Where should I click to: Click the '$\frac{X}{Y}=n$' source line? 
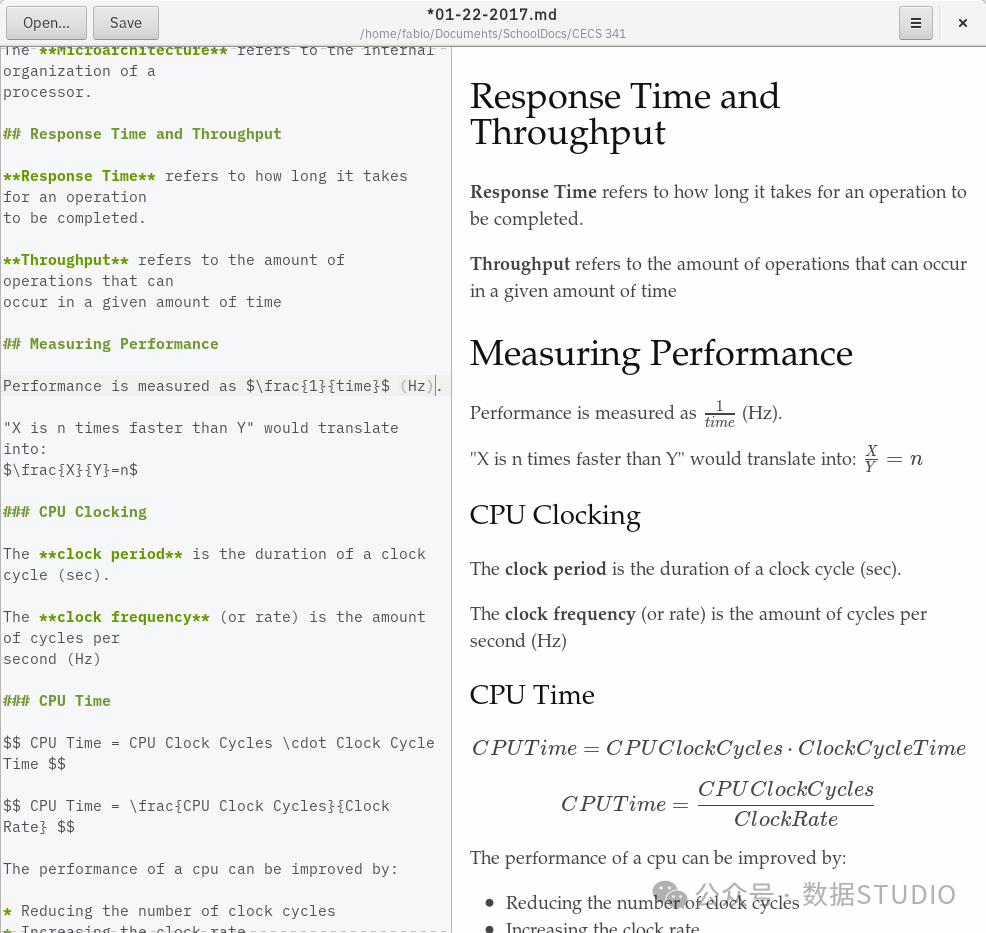[x=70, y=470]
